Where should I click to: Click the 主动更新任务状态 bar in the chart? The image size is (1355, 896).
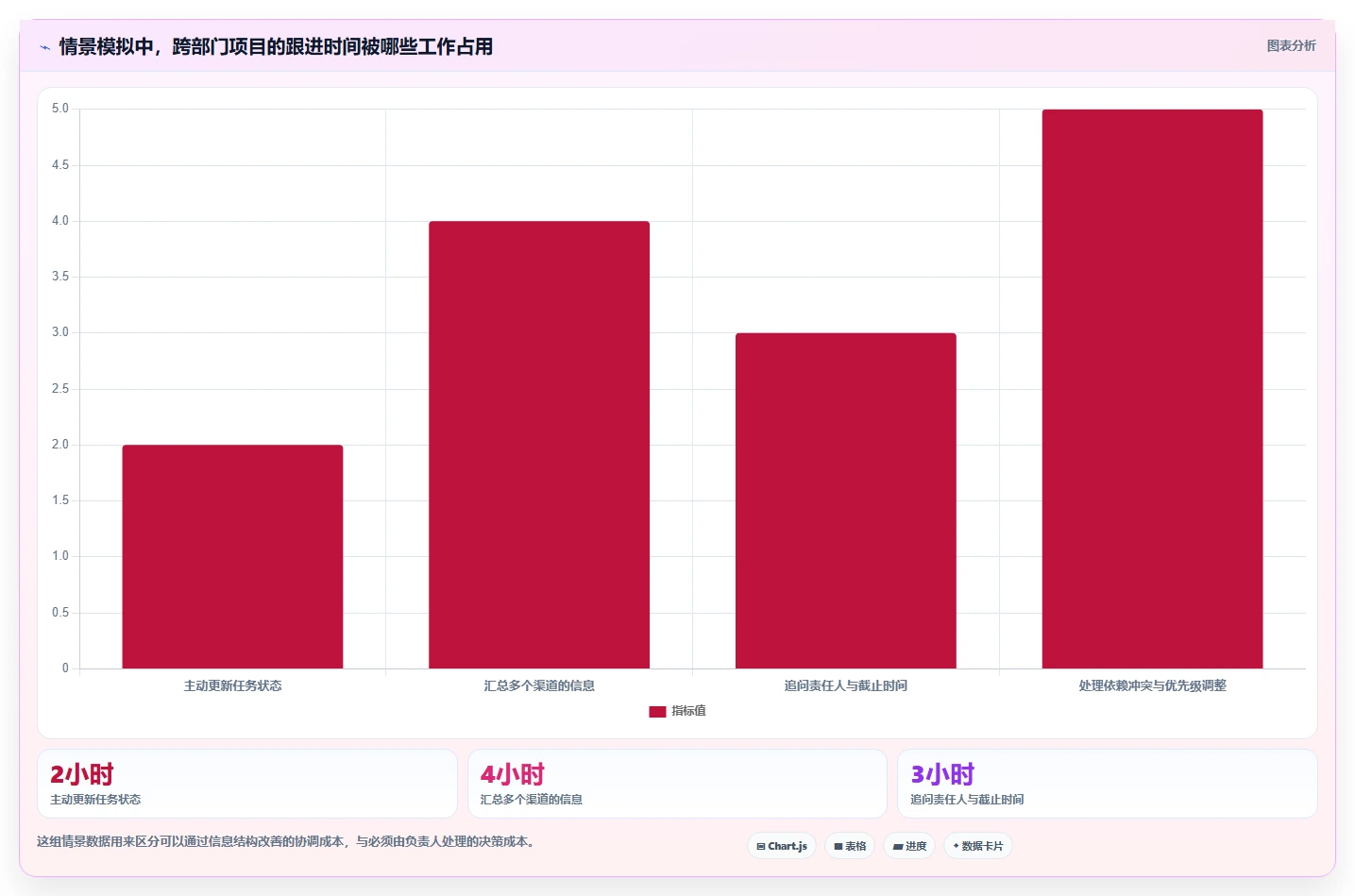tap(232, 556)
